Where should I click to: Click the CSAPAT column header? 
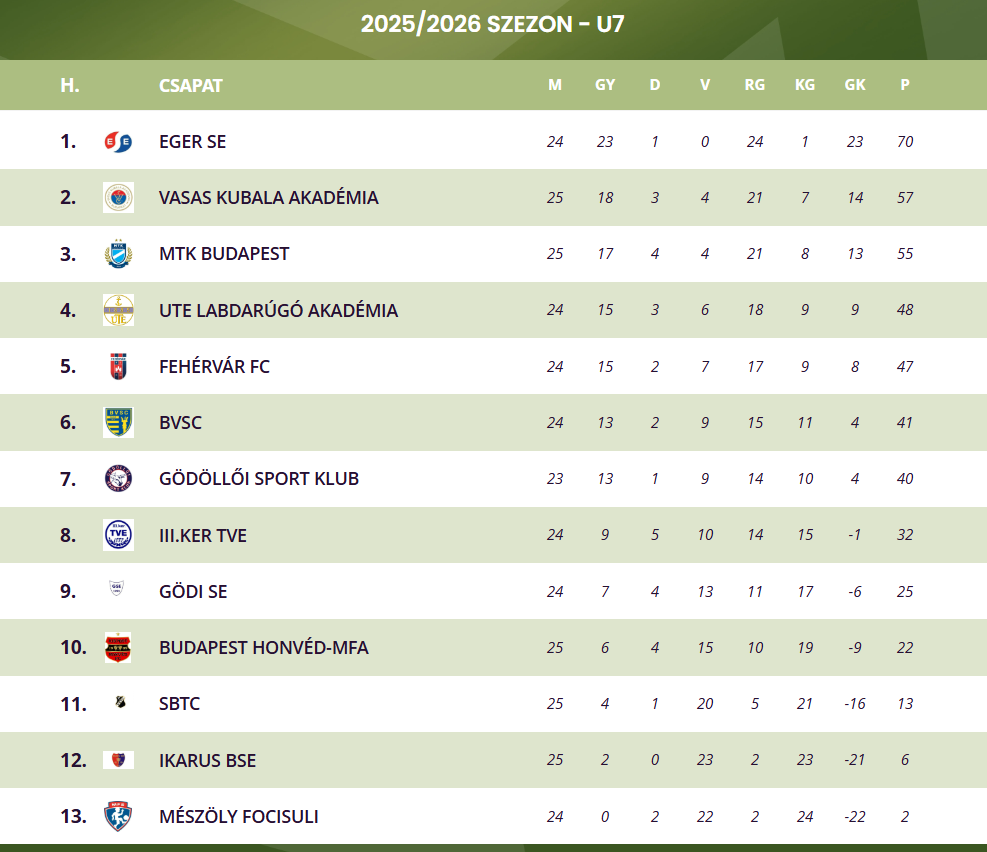click(x=190, y=85)
